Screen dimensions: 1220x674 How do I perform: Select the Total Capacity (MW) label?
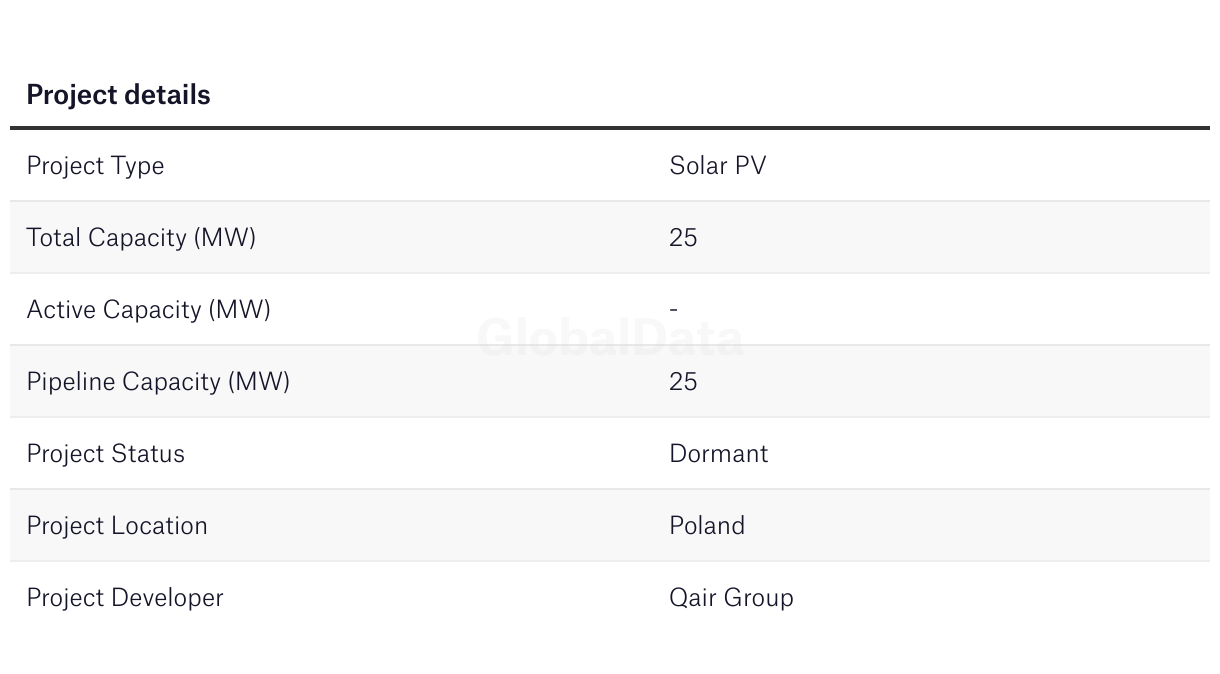pos(141,238)
